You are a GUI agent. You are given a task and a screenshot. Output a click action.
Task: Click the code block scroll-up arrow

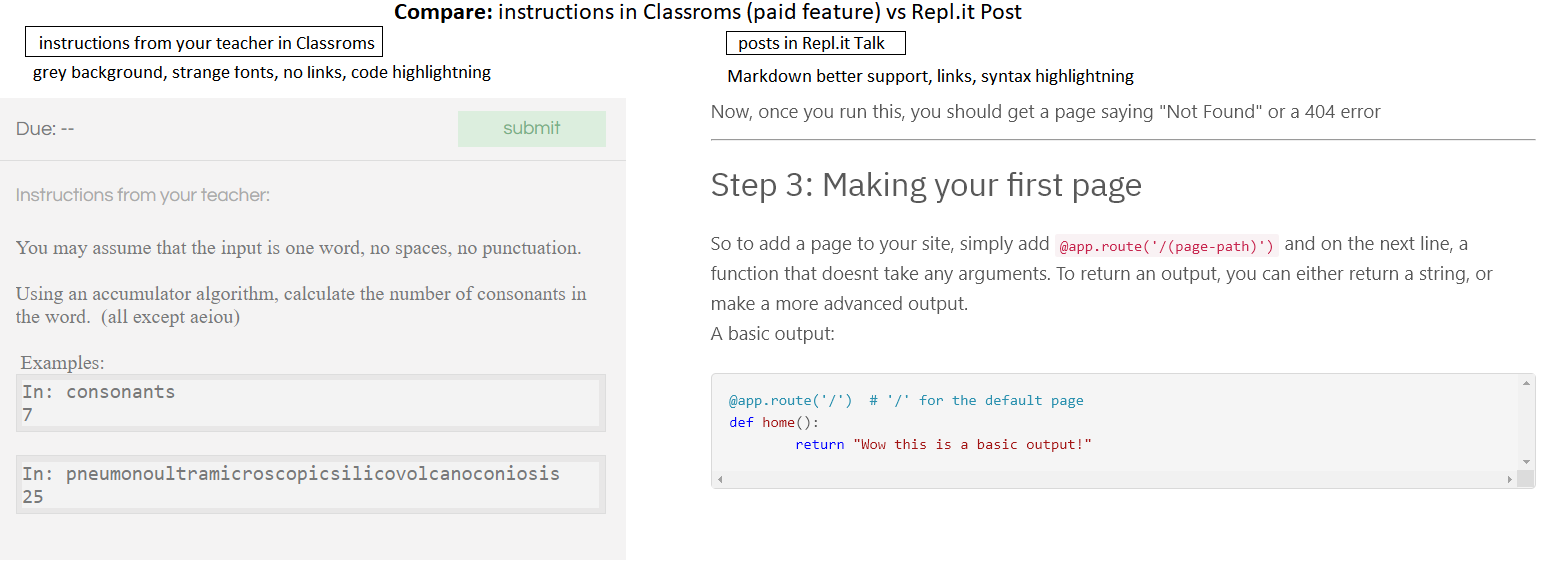(x=1526, y=383)
